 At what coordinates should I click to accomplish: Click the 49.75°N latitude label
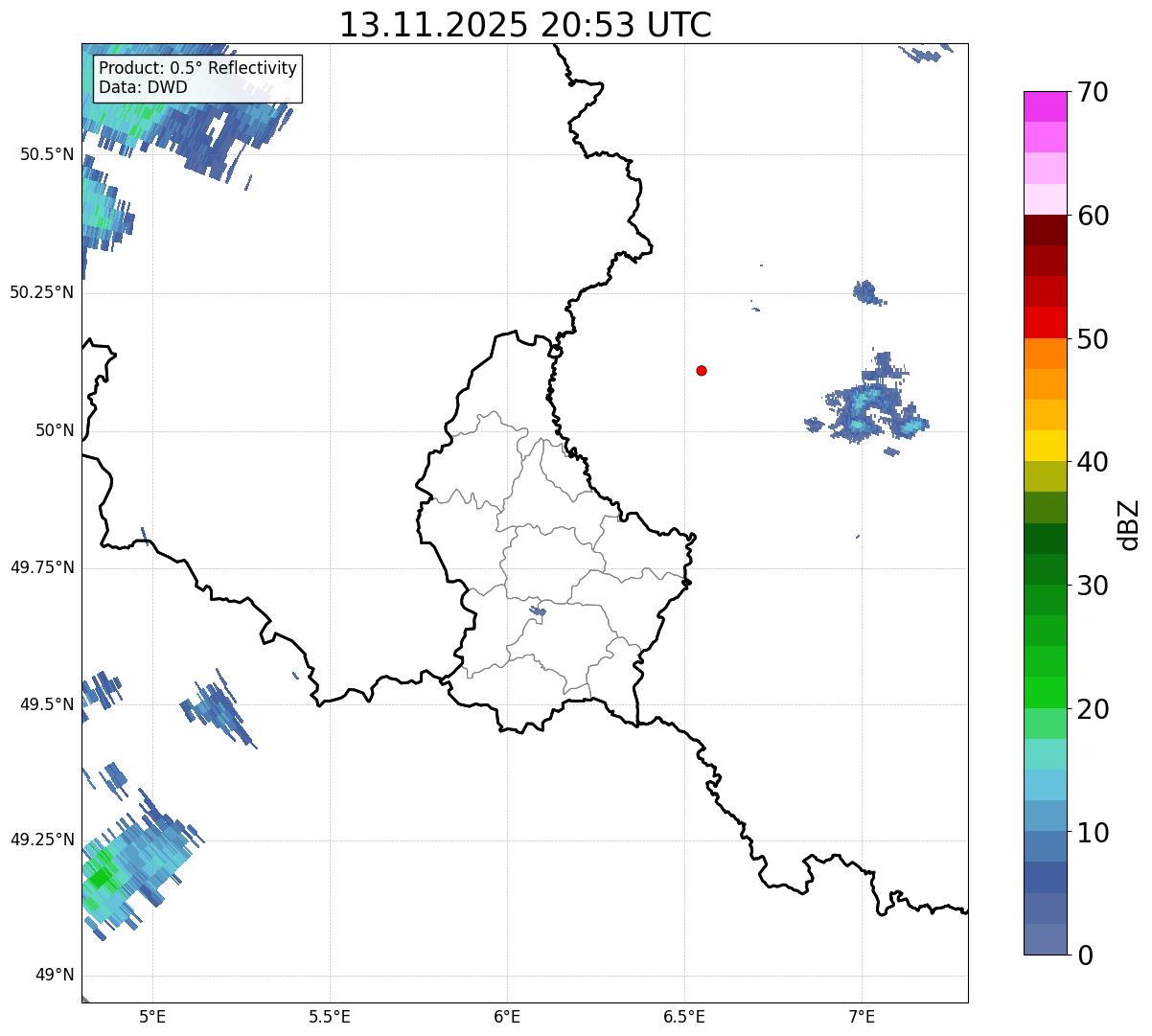tap(42, 567)
